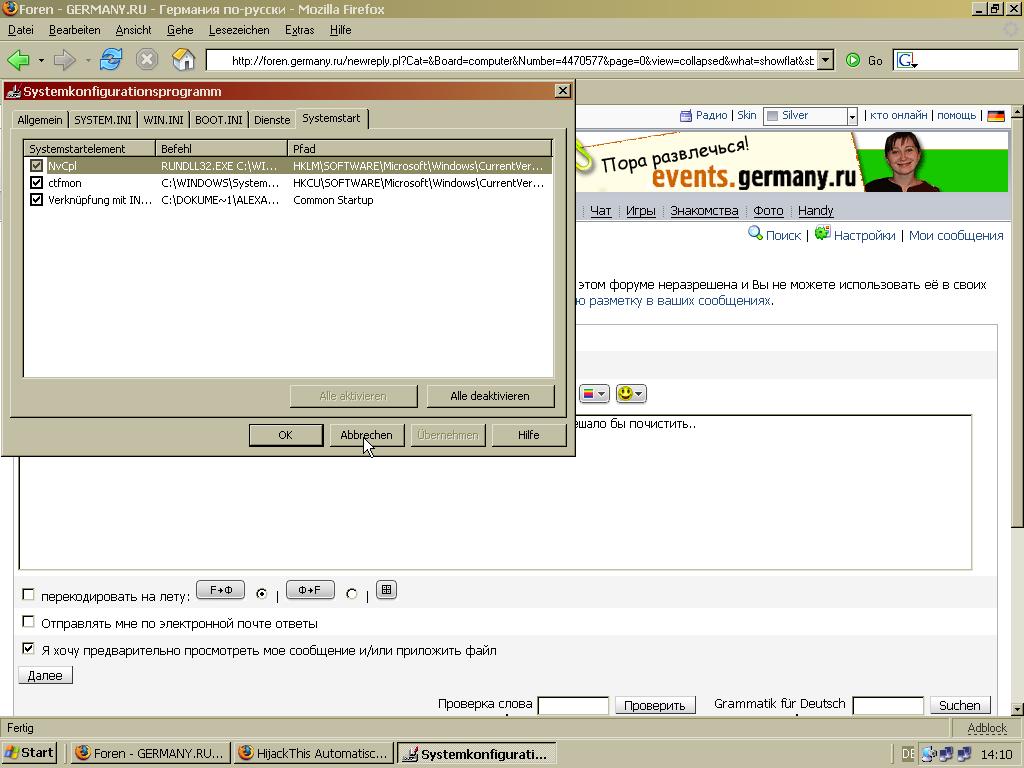Click the grey Forward arrow in Firefox
Viewport: 1024px width, 768px height.
point(65,61)
